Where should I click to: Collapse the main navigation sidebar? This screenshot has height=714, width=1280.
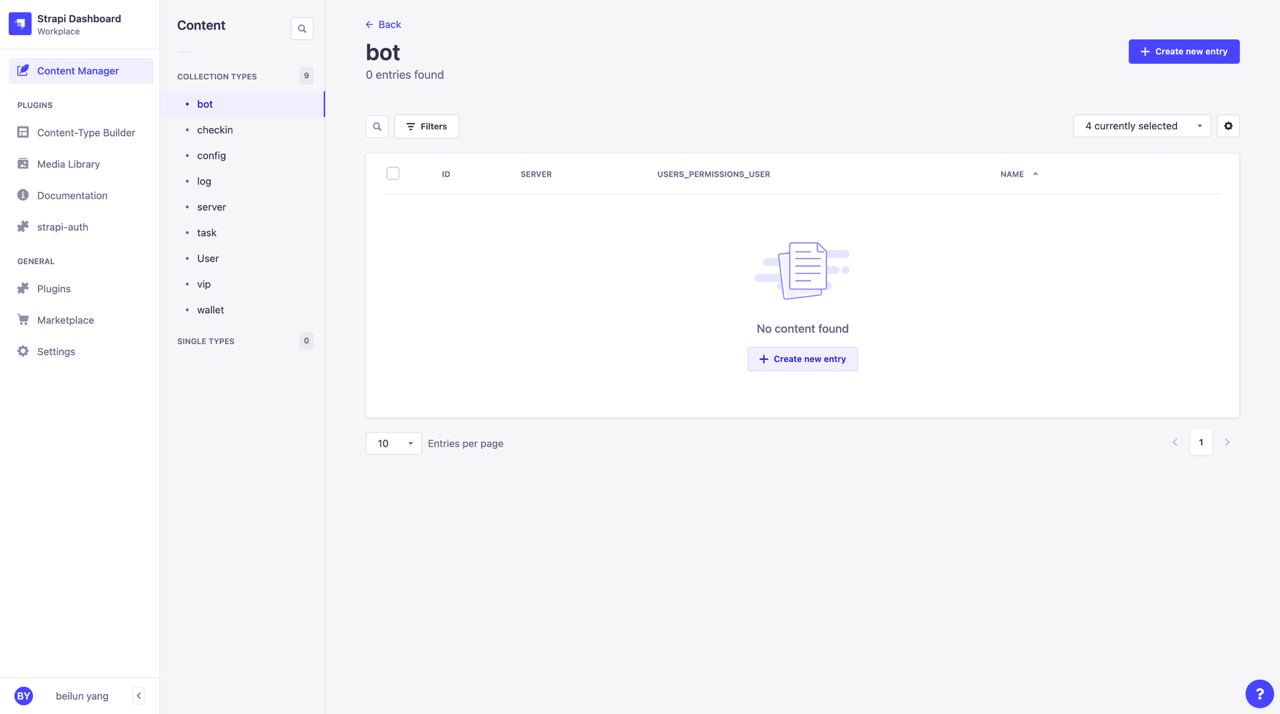(x=139, y=696)
